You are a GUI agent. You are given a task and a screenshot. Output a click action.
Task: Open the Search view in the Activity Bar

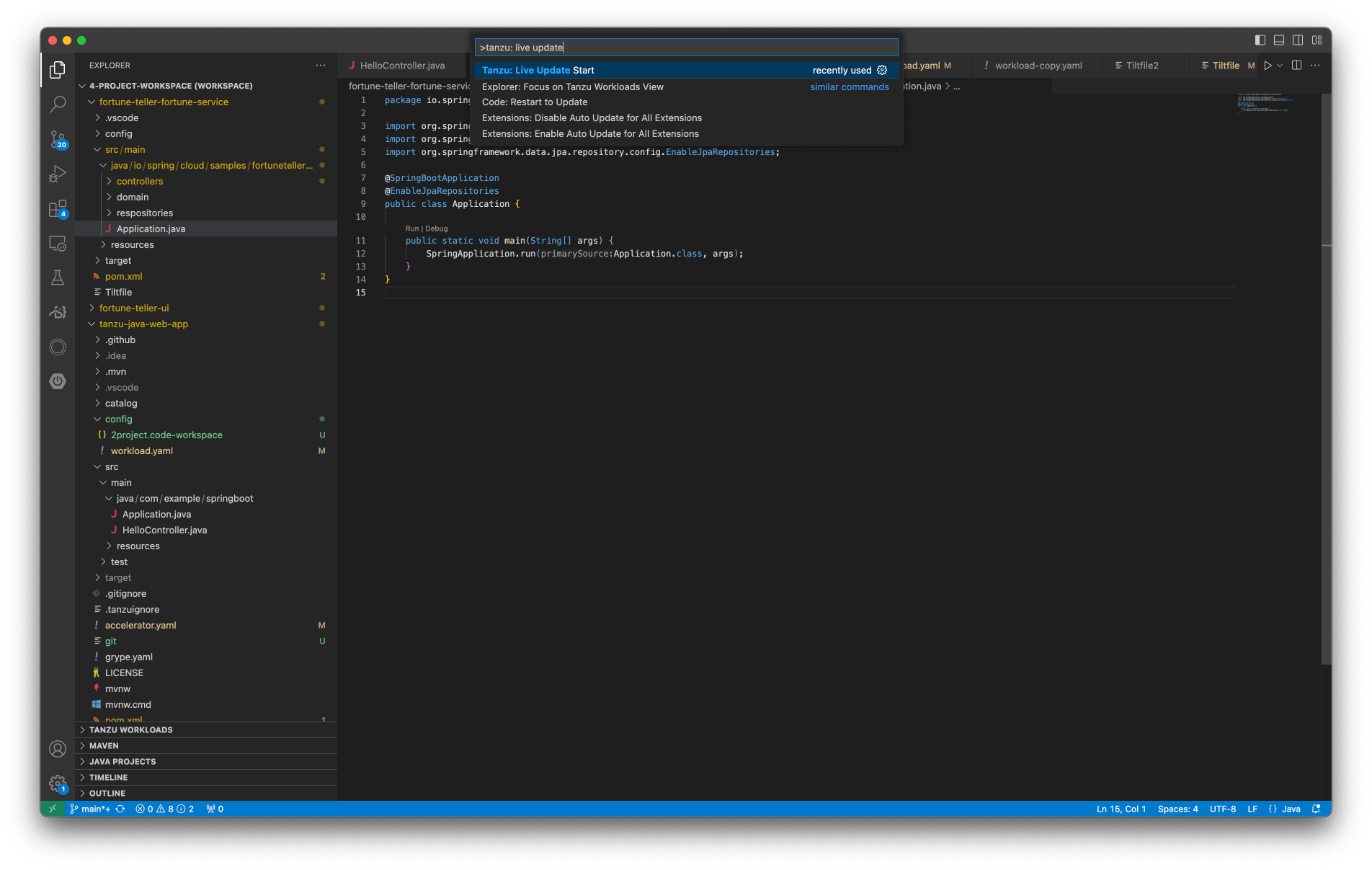click(x=58, y=105)
